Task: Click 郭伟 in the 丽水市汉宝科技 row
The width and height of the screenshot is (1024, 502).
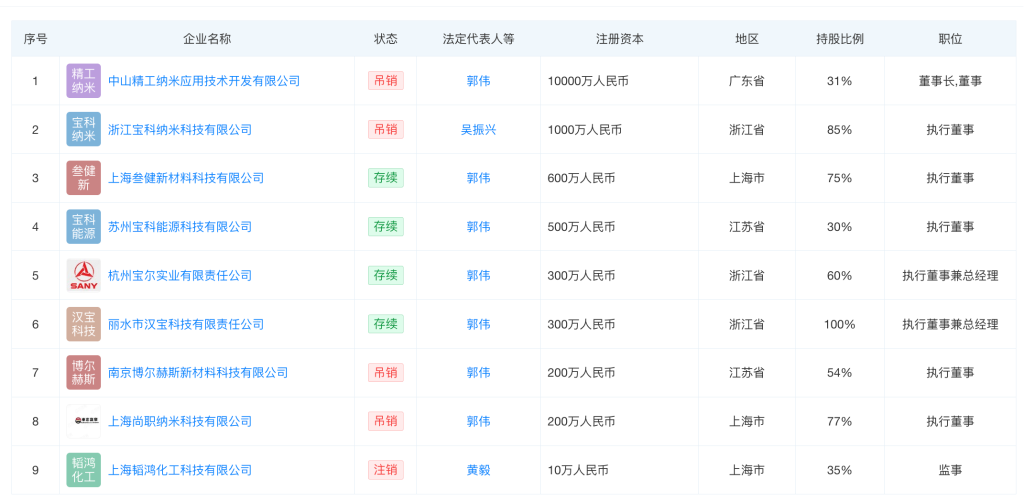Action: pyautogui.click(x=478, y=324)
